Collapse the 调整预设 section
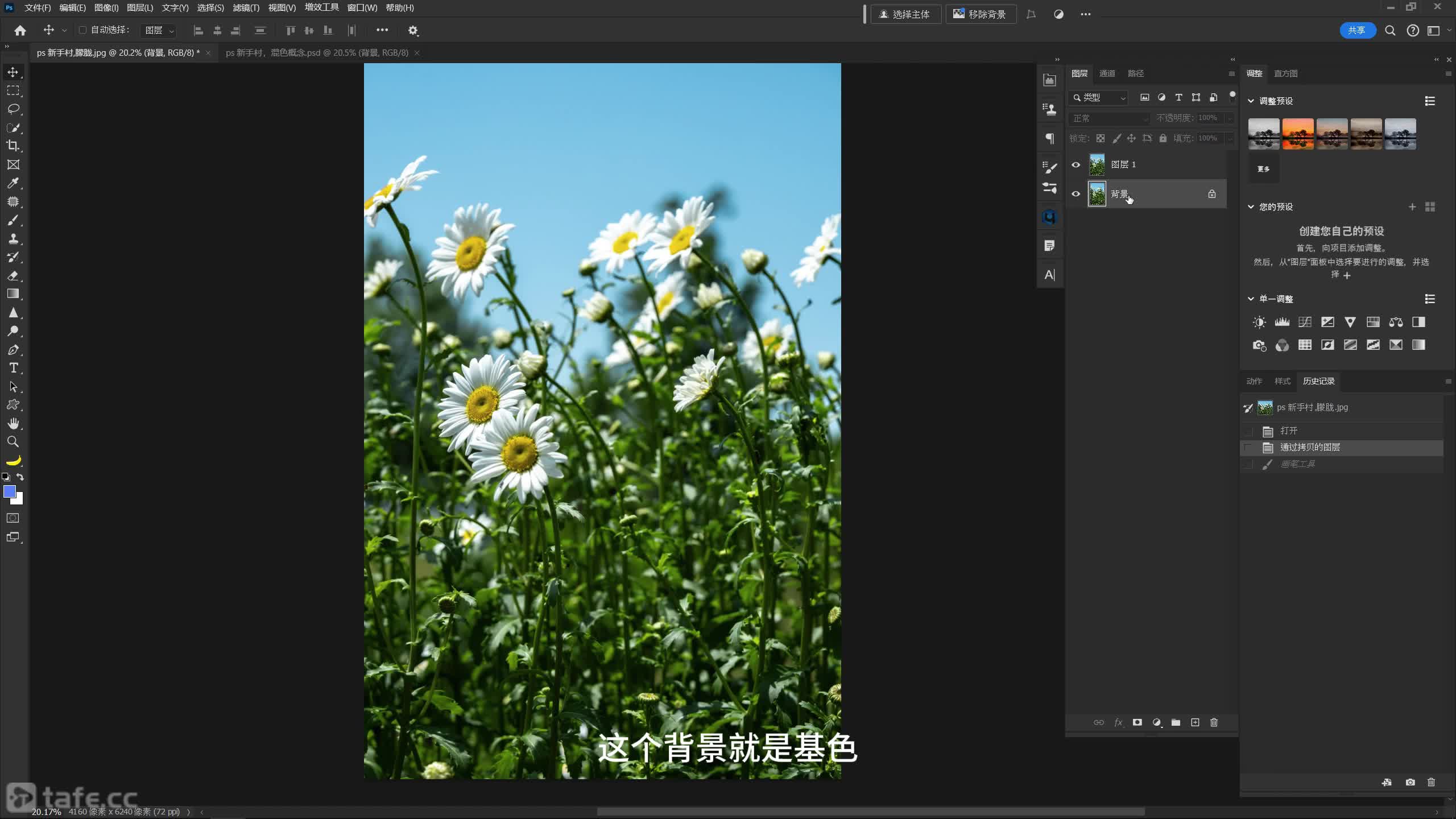Image resolution: width=1456 pixels, height=819 pixels. point(1251,101)
